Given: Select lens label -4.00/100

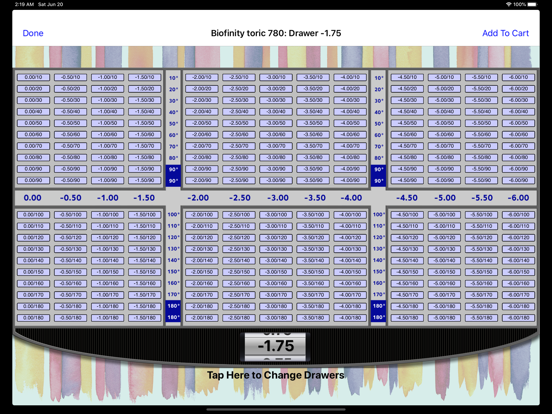Looking at the screenshot, I should coord(350,215).
